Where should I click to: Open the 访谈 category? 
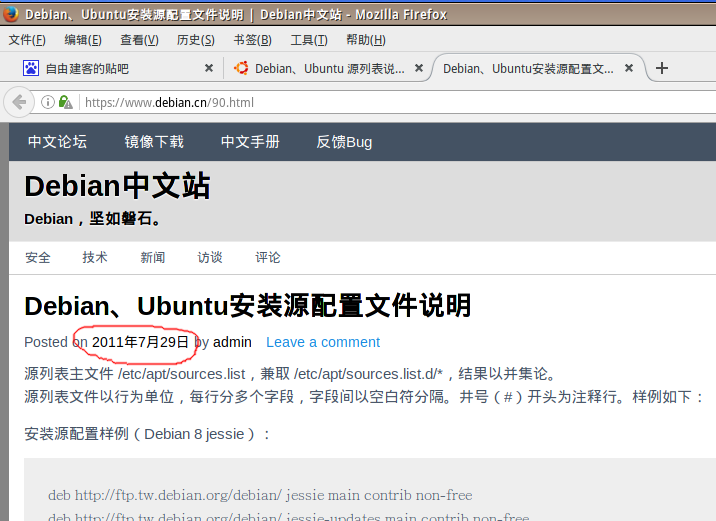(210, 258)
